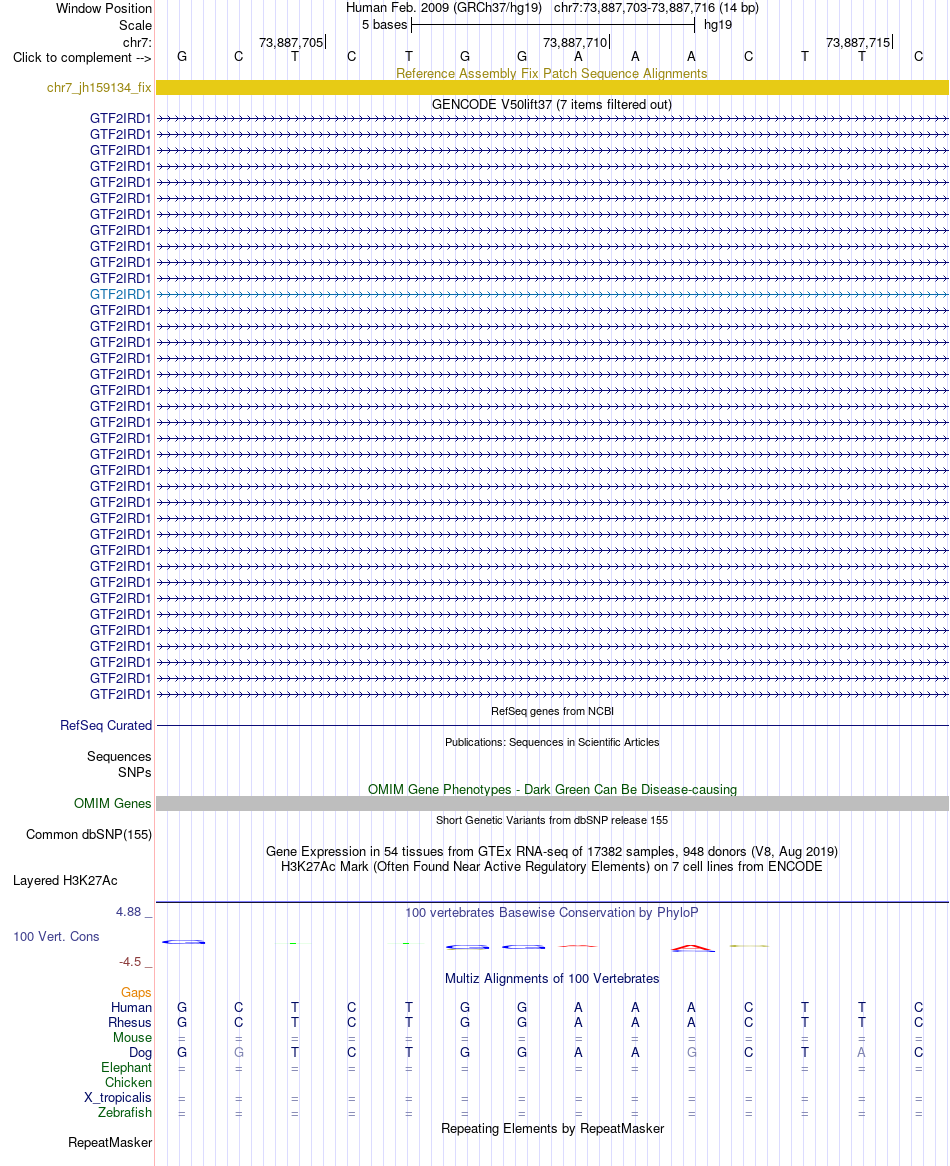
Task: Open Multiz Alignments of 100 Vertebrates title
Action: pos(552,979)
